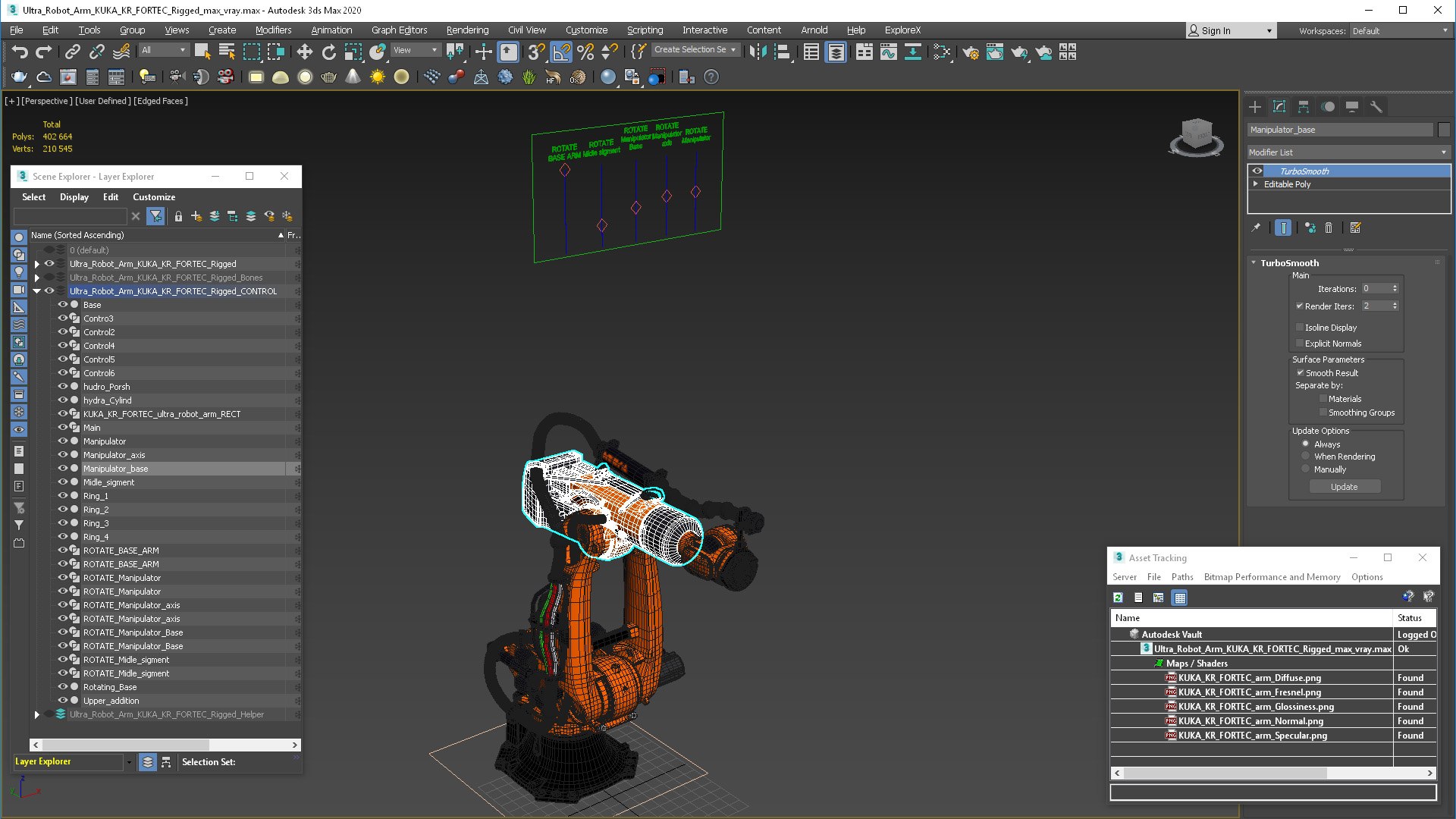This screenshot has height=819, width=1456.
Task: Open Customize menu in Scene Explorer
Action: [x=154, y=197]
